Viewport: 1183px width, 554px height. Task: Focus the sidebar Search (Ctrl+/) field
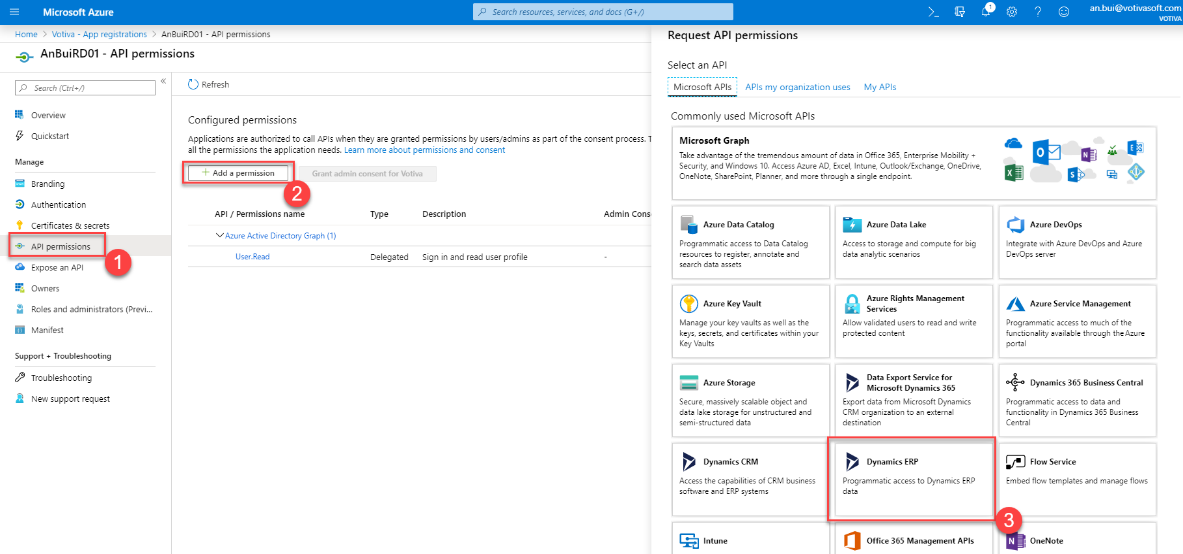(85, 88)
